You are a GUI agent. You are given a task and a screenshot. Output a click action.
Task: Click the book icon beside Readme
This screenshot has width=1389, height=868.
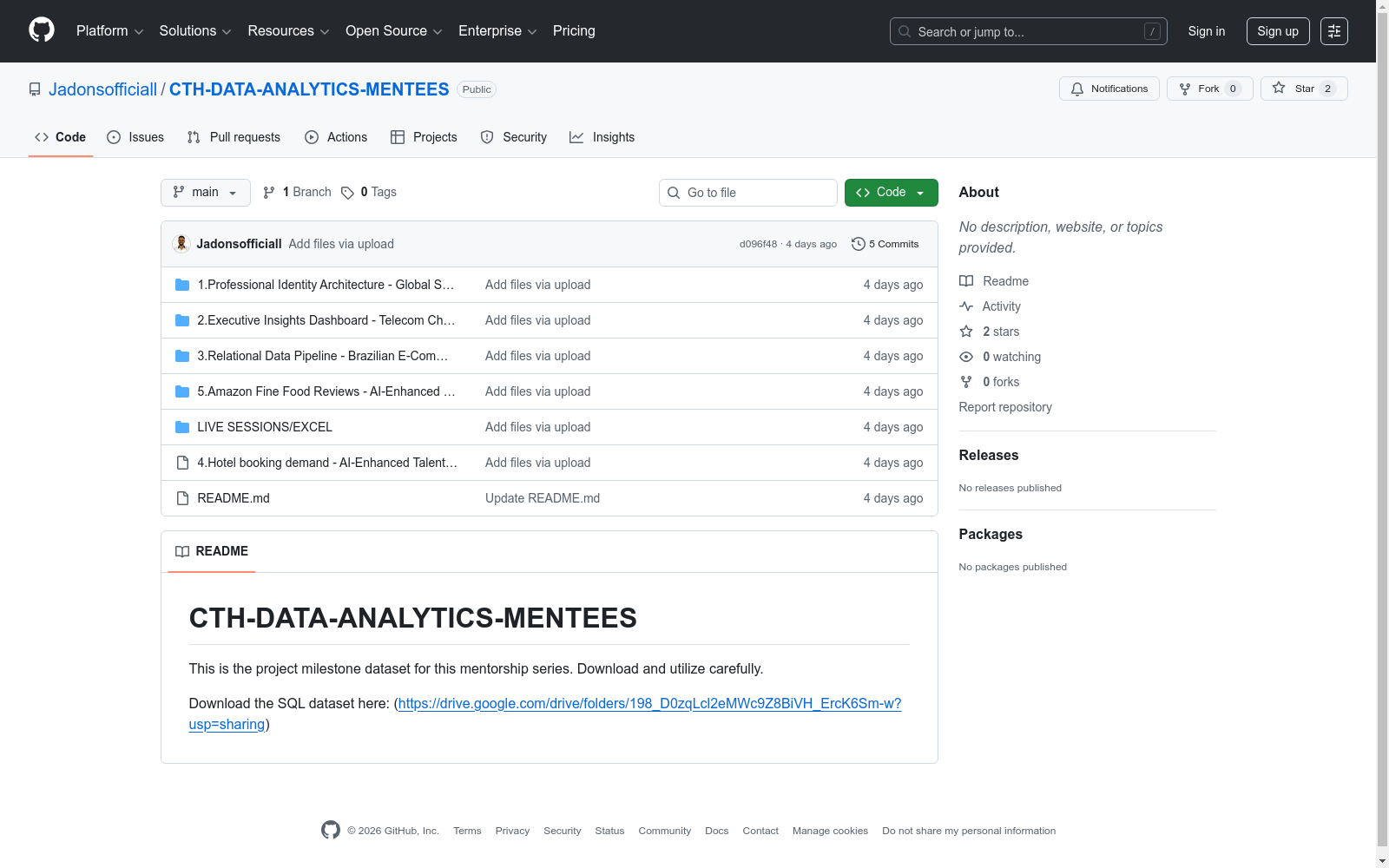[x=966, y=281]
